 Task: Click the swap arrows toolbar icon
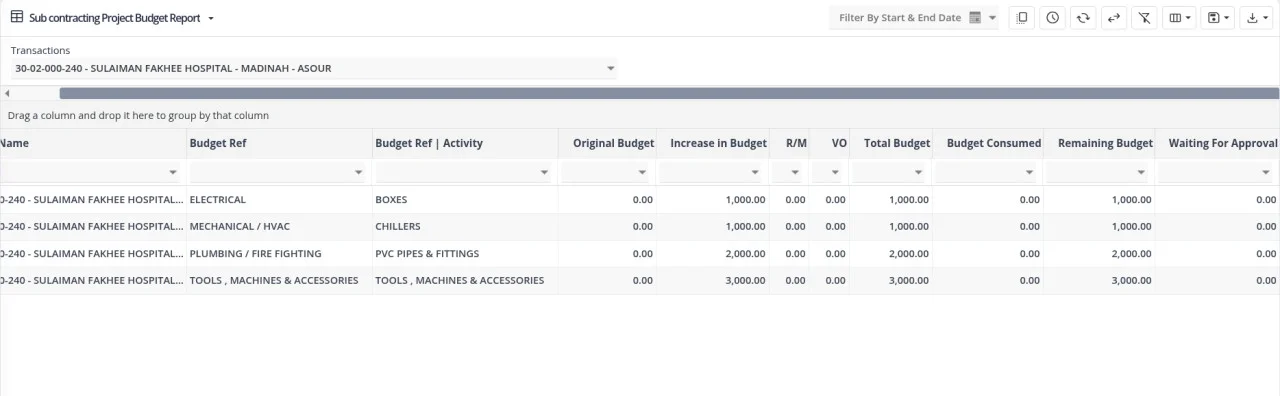1113,18
